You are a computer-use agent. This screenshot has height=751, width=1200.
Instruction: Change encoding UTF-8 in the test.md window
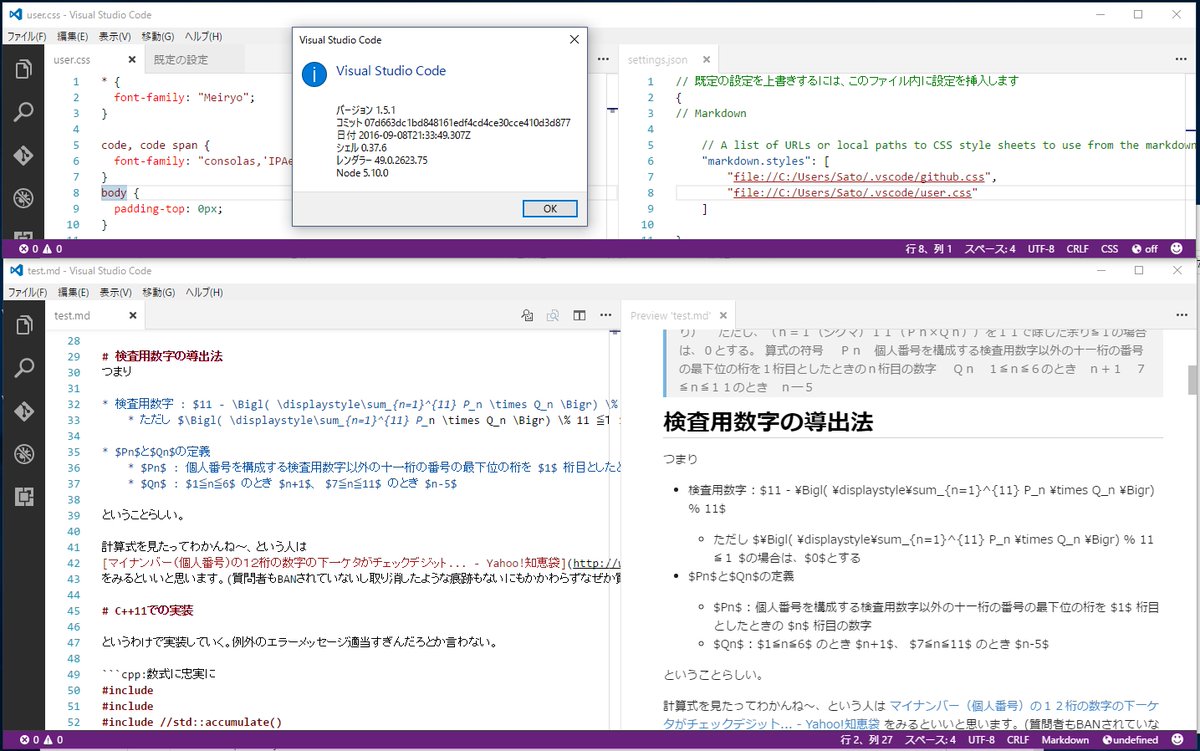979,740
